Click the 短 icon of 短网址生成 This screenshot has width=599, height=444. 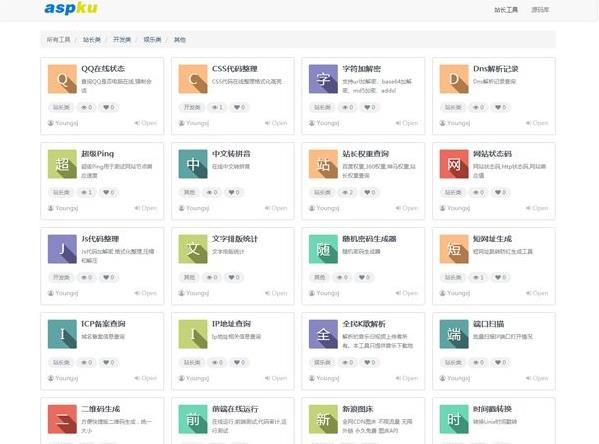(454, 249)
